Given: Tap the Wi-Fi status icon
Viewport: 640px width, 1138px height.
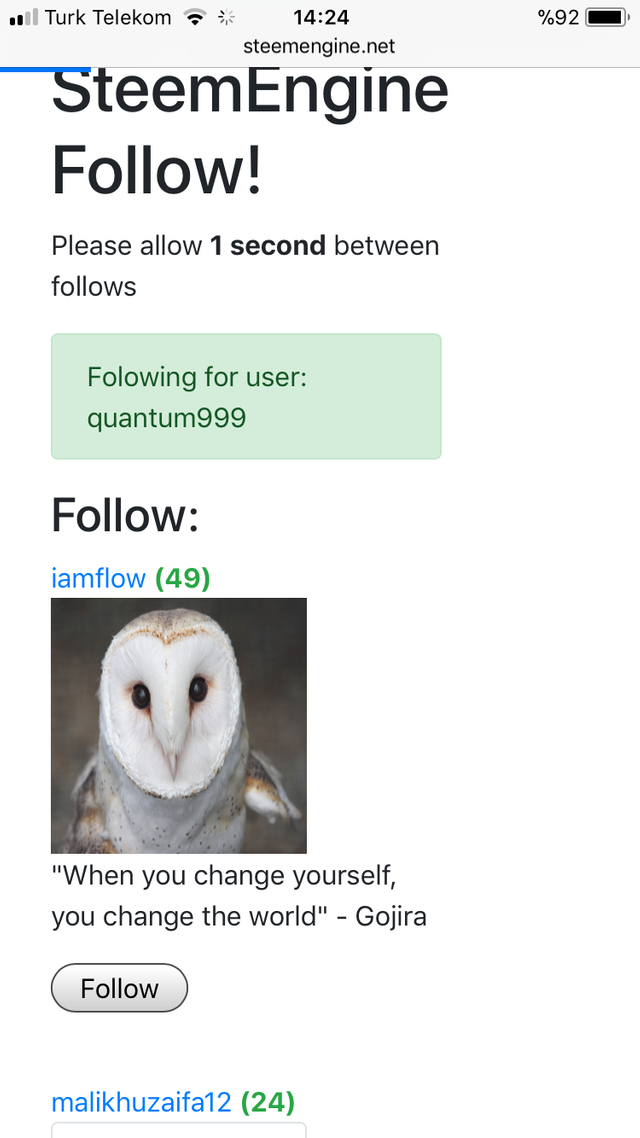Looking at the screenshot, I should [x=195, y=17].
